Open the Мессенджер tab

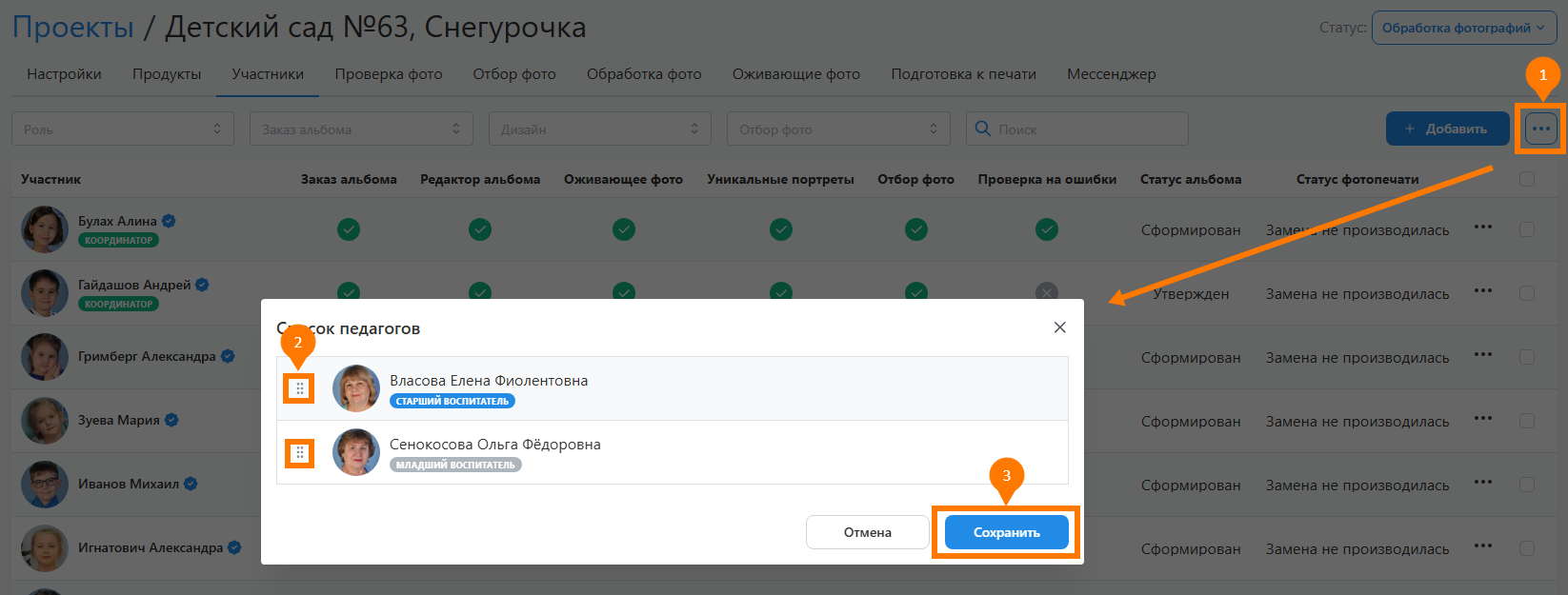[1111, 74]
